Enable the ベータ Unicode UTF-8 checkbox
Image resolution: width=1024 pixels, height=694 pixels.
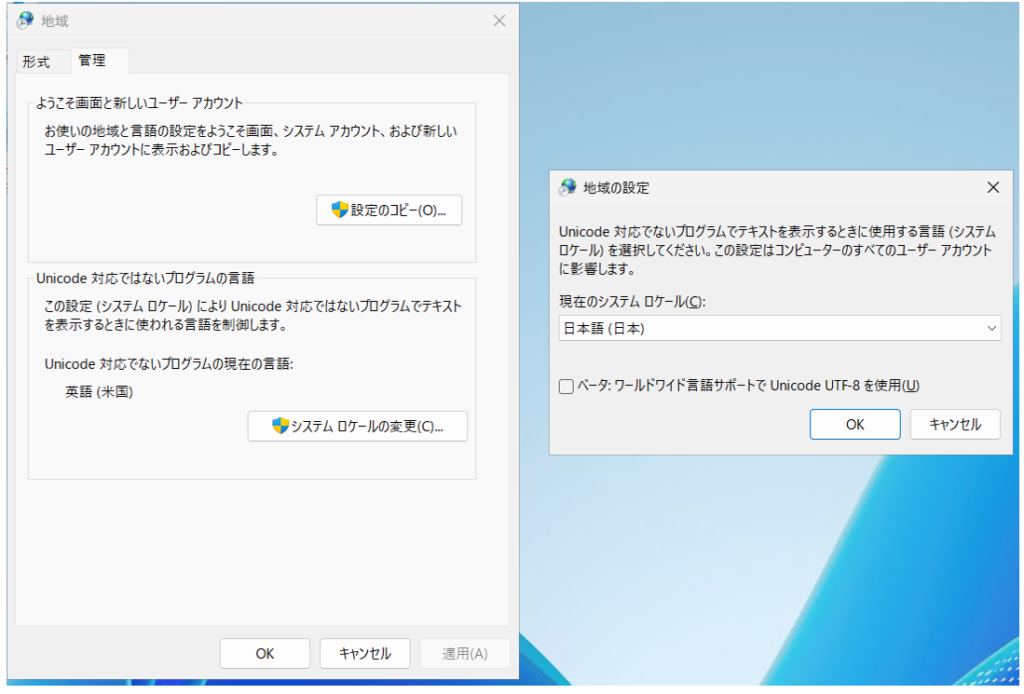(x=567, y=386)
